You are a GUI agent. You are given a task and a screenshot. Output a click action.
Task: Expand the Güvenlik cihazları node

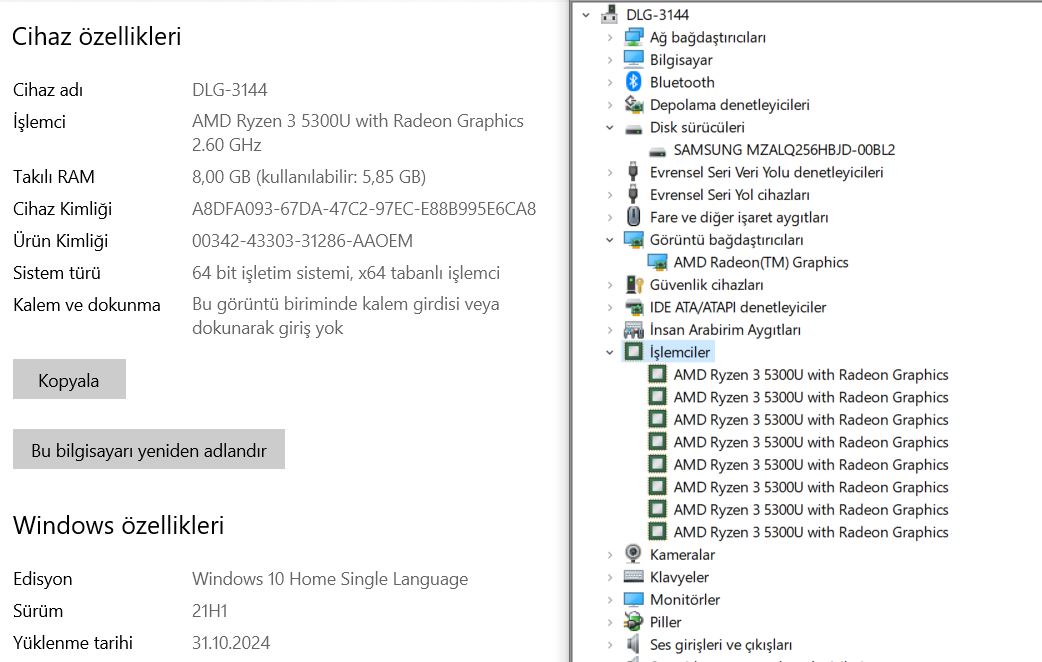point(609,284)
